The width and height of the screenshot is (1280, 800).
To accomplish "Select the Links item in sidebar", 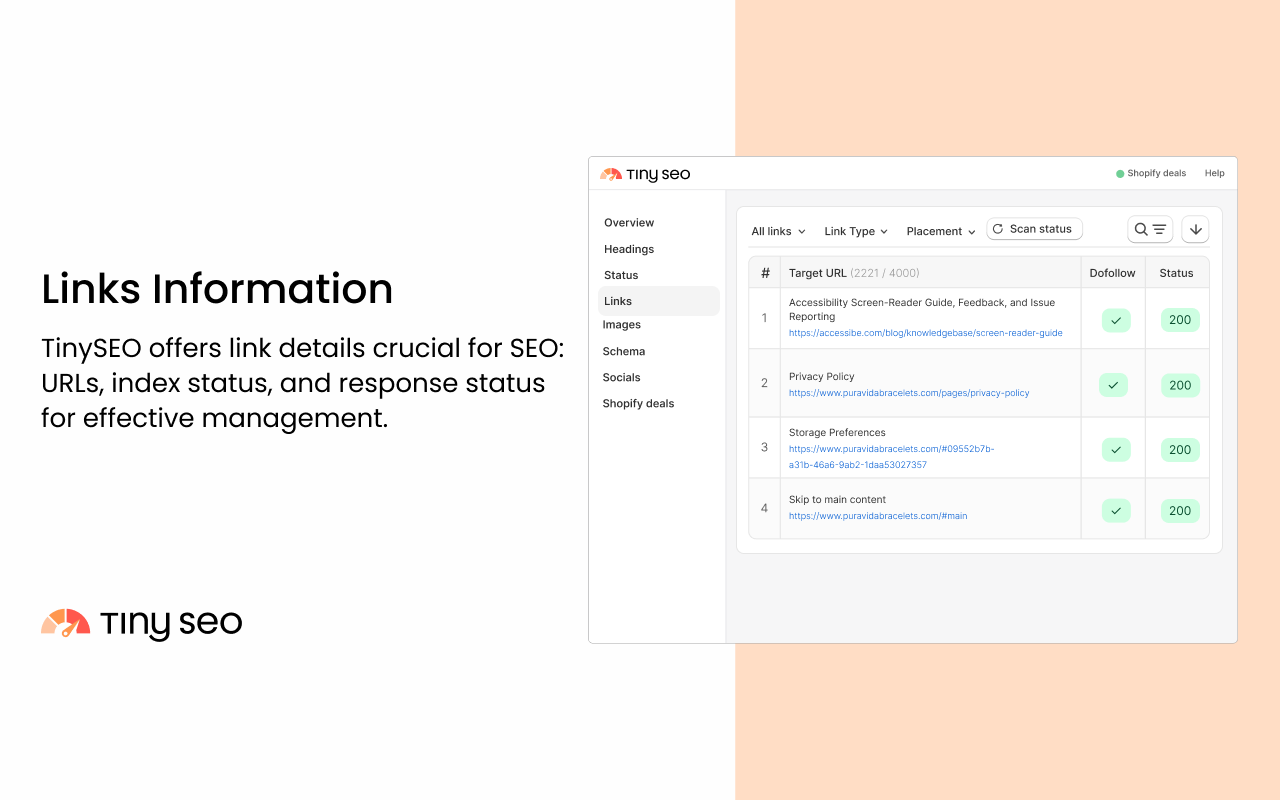I will 659,301.
